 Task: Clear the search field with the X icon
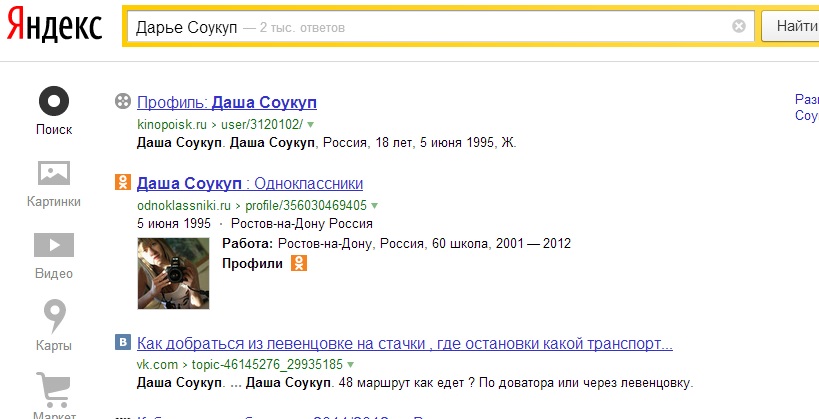[x=739, y=26]
